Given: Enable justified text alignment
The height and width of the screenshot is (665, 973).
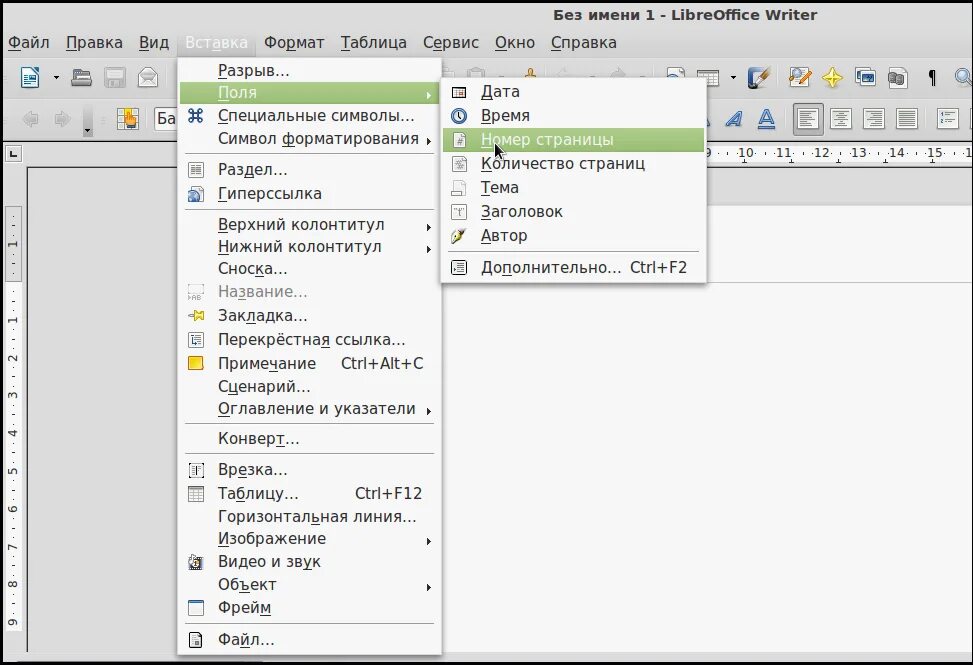Looking at the screenshot, I should (x=907, y=118).
